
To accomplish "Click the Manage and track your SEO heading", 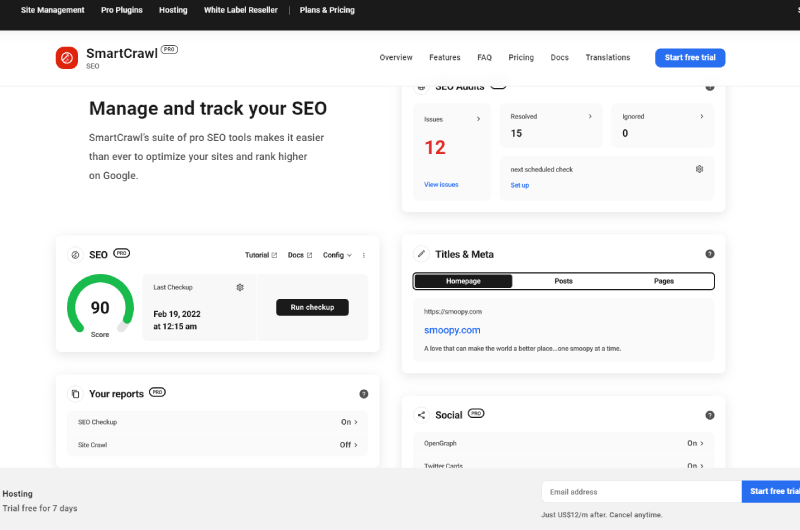I will 208,108.
